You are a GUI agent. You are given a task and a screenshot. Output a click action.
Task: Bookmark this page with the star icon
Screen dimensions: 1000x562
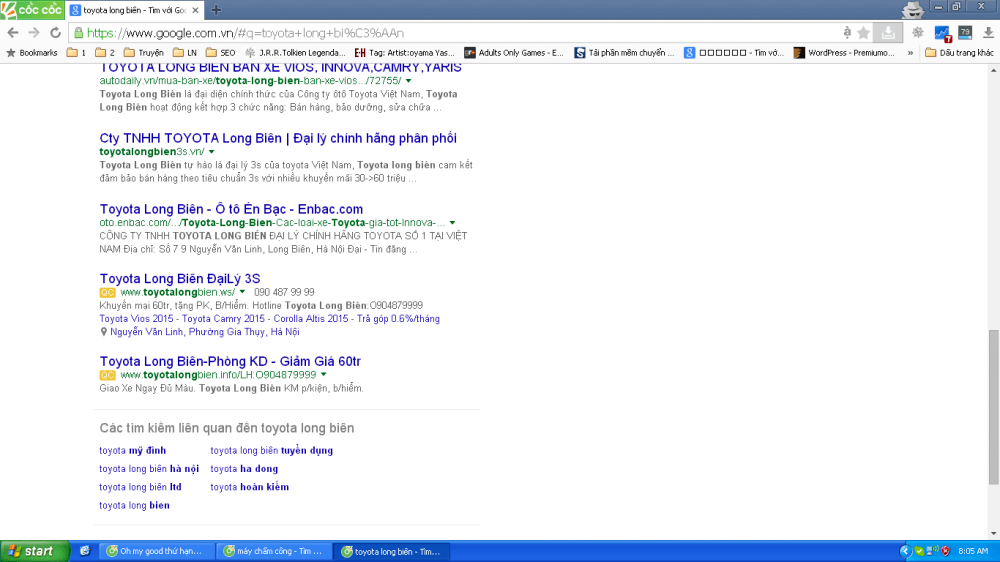pos(864,33)
